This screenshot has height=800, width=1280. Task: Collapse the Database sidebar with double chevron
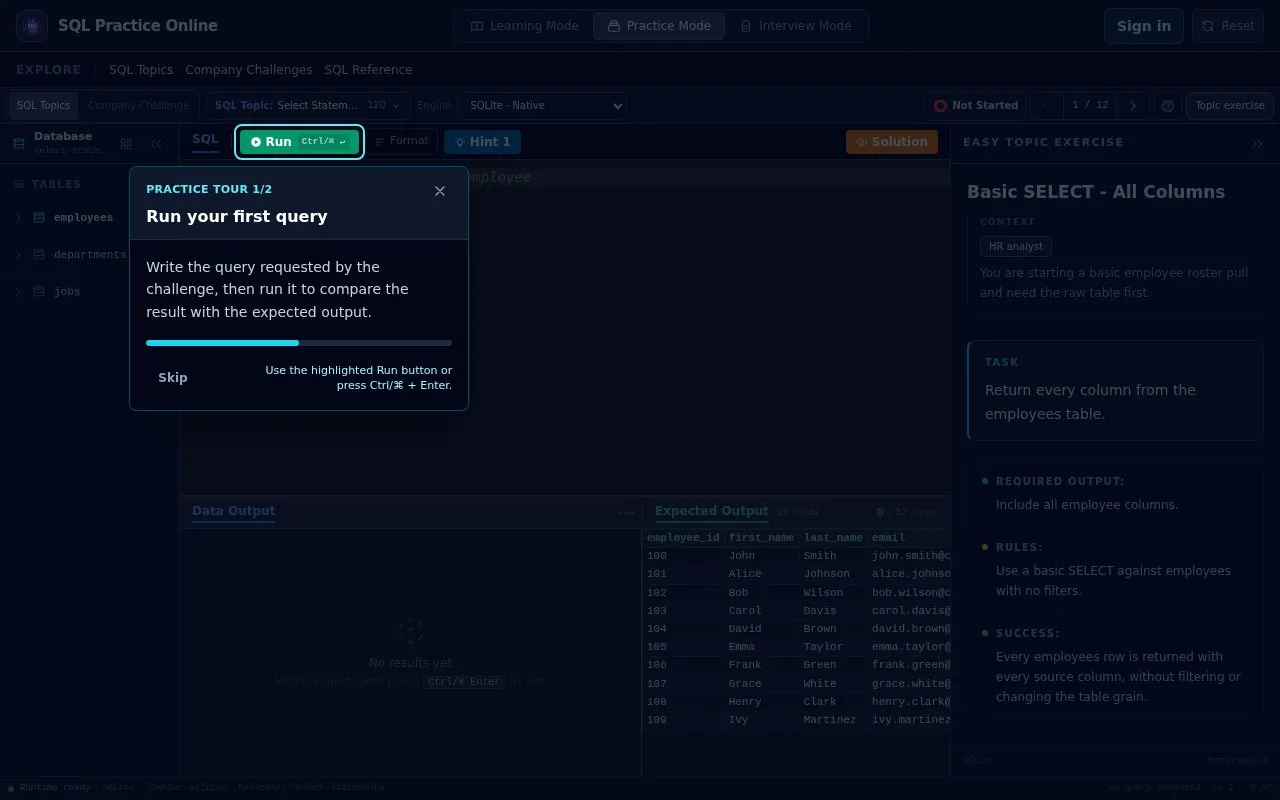click(156, 144)
